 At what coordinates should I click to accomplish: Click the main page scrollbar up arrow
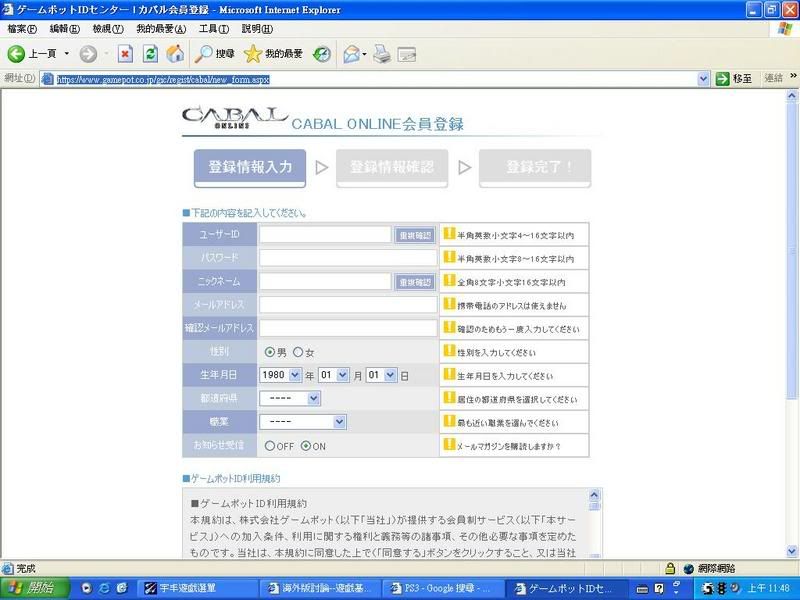(x=792, y=95)
